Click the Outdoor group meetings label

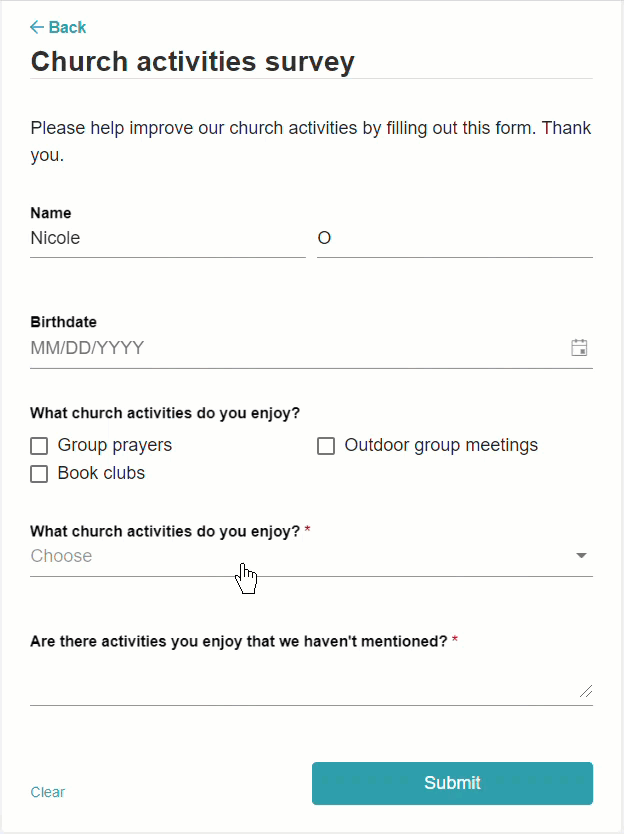(x=441, y=445)
